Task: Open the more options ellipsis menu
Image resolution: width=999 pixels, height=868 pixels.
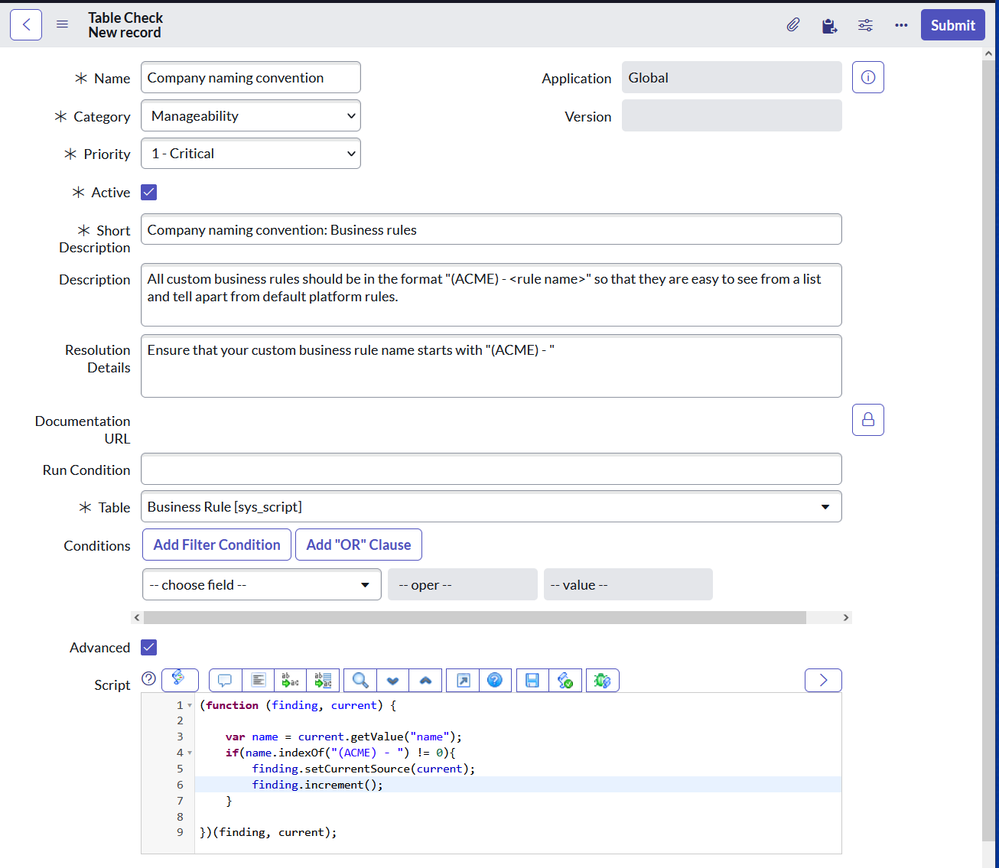Action: click(901, 25)
